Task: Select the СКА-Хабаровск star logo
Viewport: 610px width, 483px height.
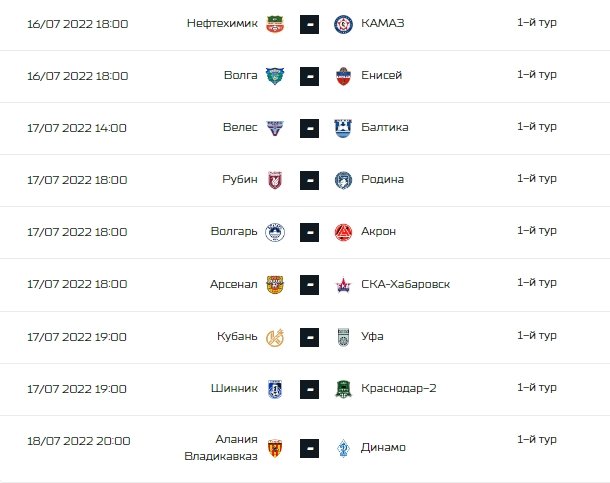Action: tap(343, 285)
